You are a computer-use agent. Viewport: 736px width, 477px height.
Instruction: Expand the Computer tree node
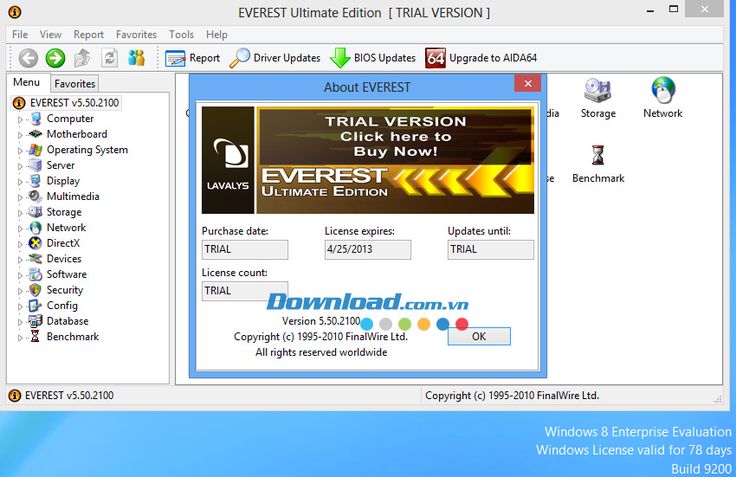pos(20,120)
